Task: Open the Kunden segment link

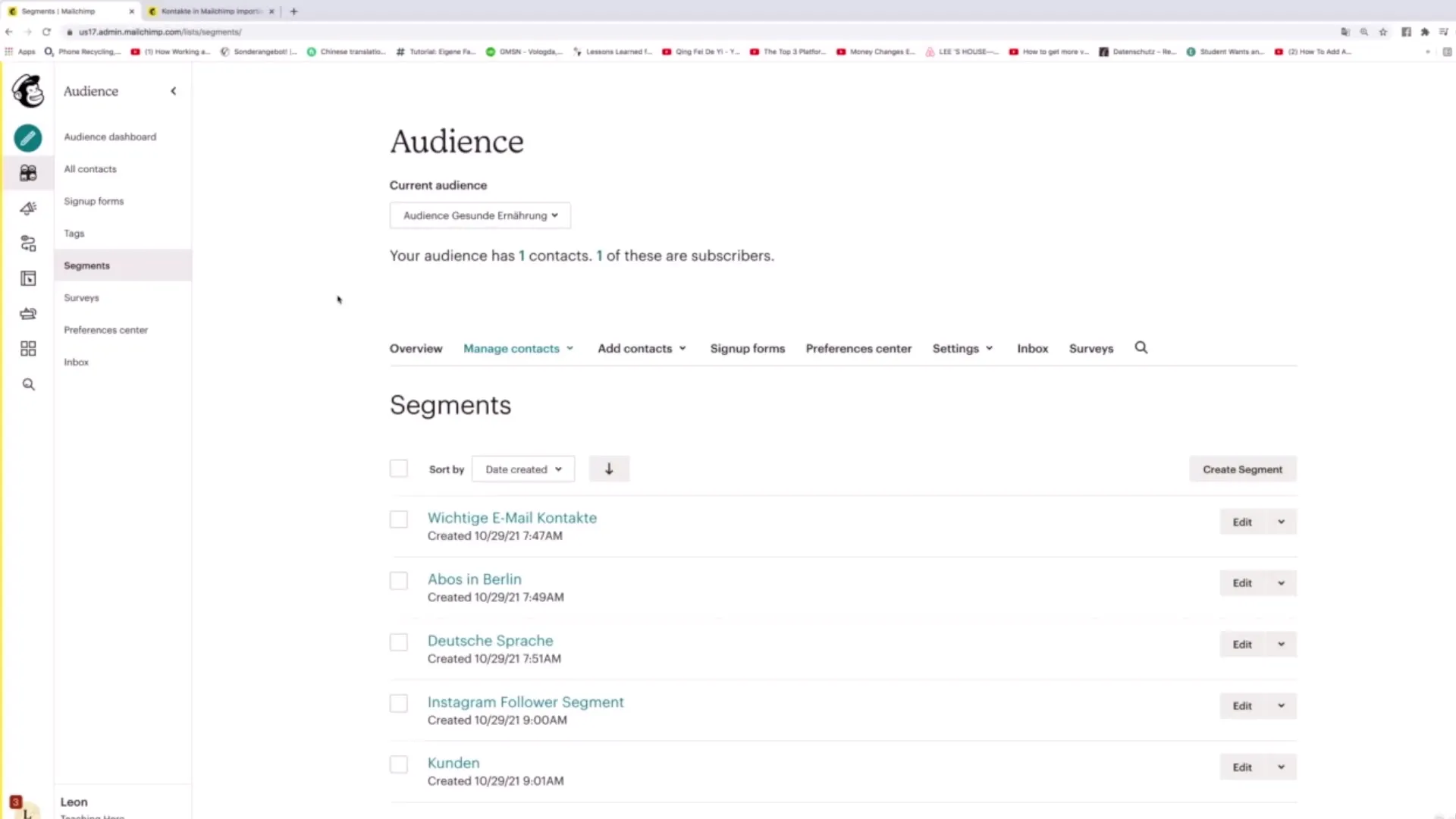Action: click(x=453, y=762)
